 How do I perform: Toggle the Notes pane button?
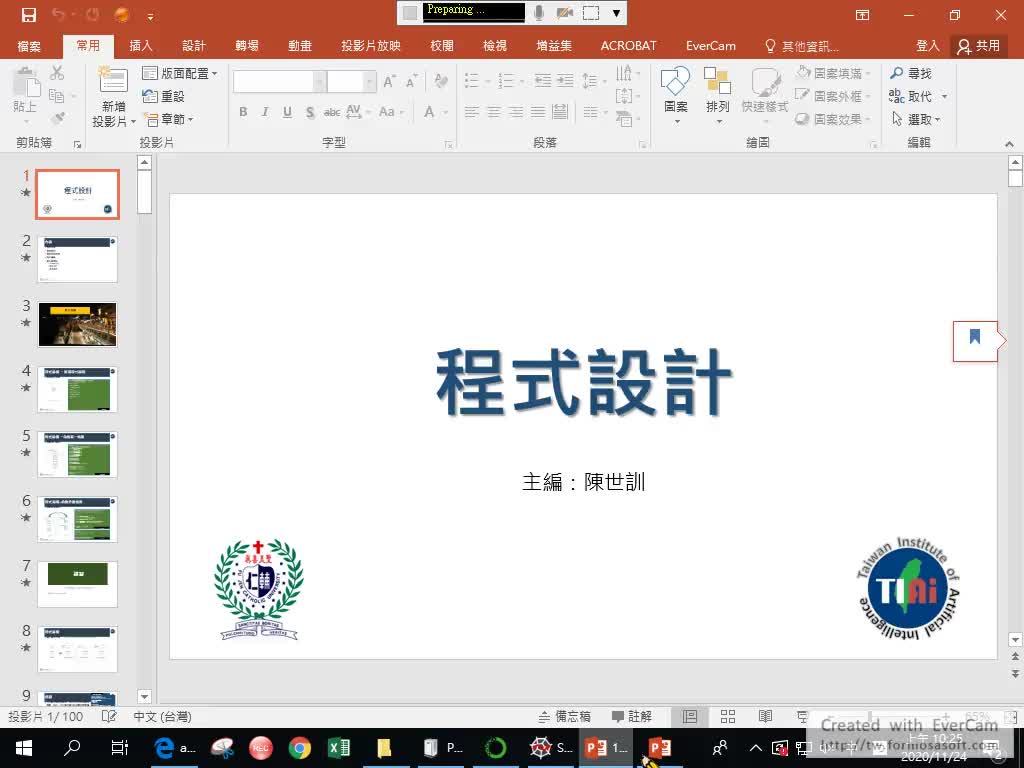click(565, 716)
